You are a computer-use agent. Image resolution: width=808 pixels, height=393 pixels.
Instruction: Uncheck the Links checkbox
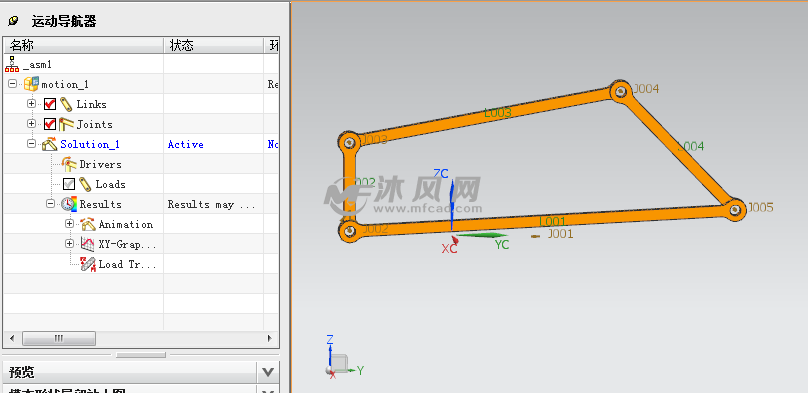click(50, 105)
